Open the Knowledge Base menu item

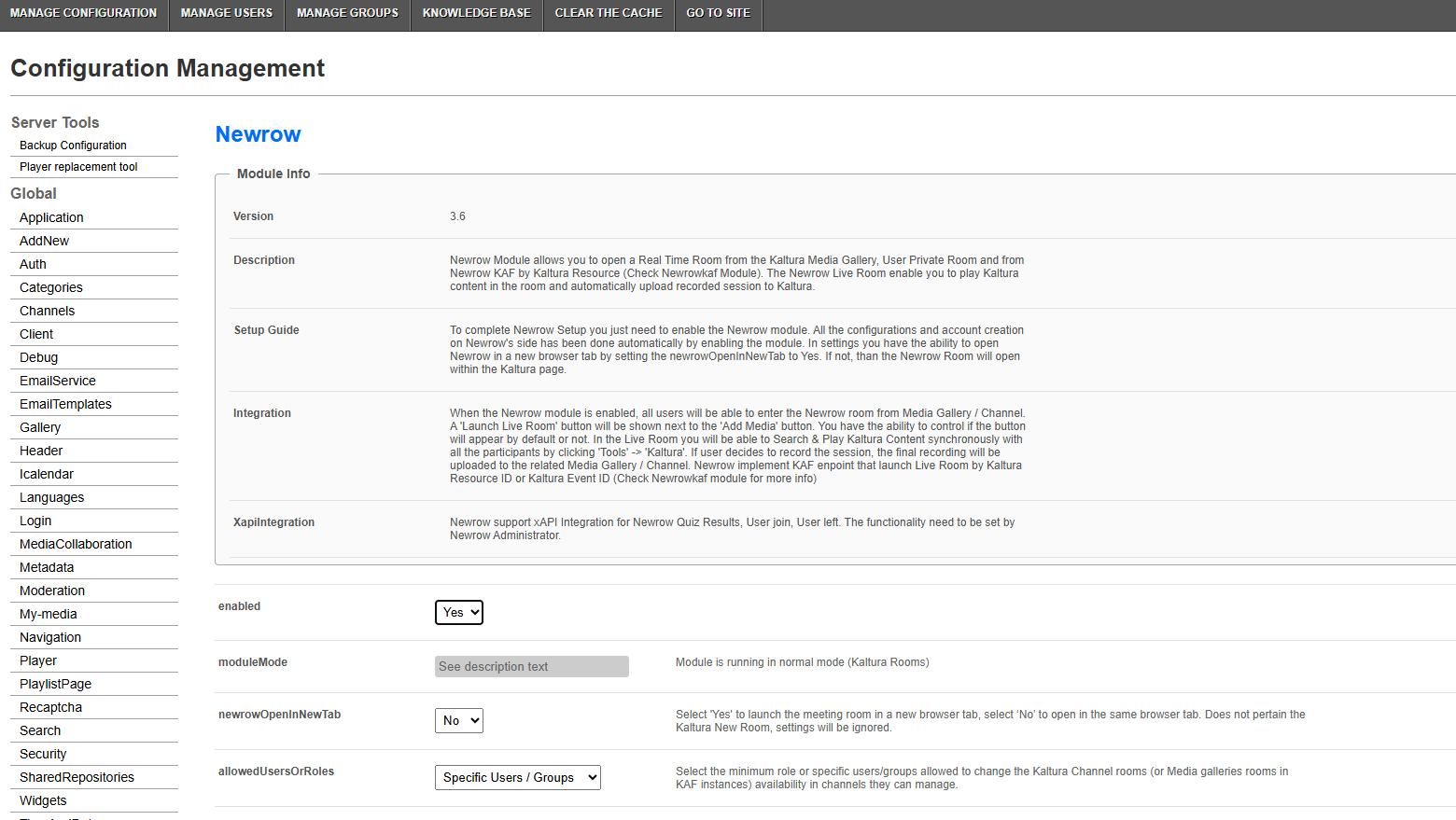476,13
